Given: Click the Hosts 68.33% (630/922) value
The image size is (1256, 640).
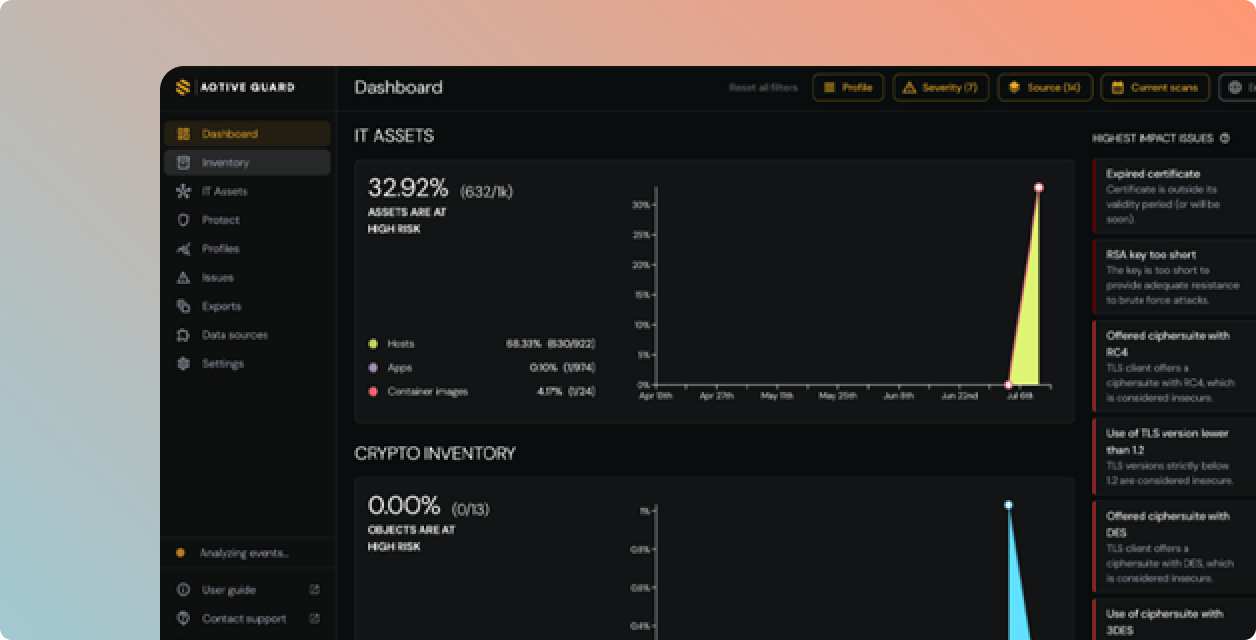Looking at the screenshot, I should [x=550, y=344].
